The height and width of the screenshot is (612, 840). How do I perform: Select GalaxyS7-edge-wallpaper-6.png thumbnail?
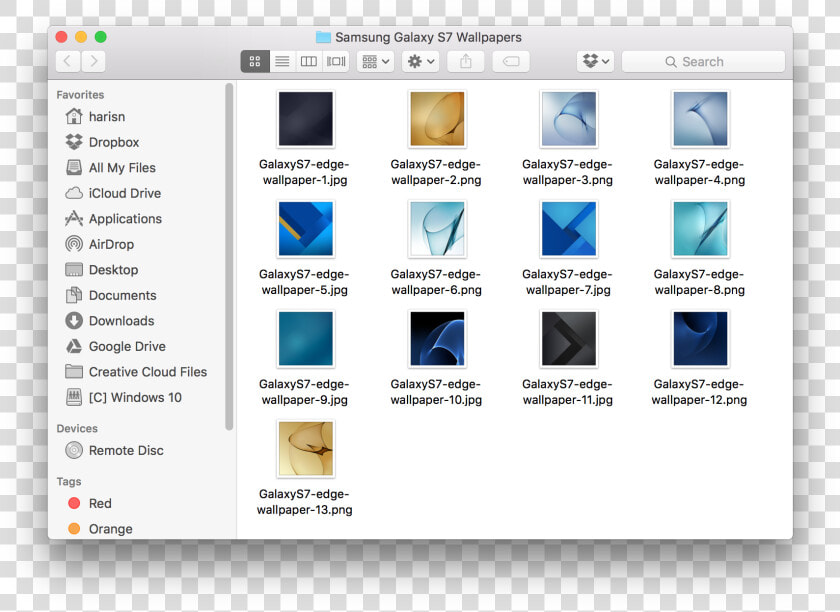437,229
